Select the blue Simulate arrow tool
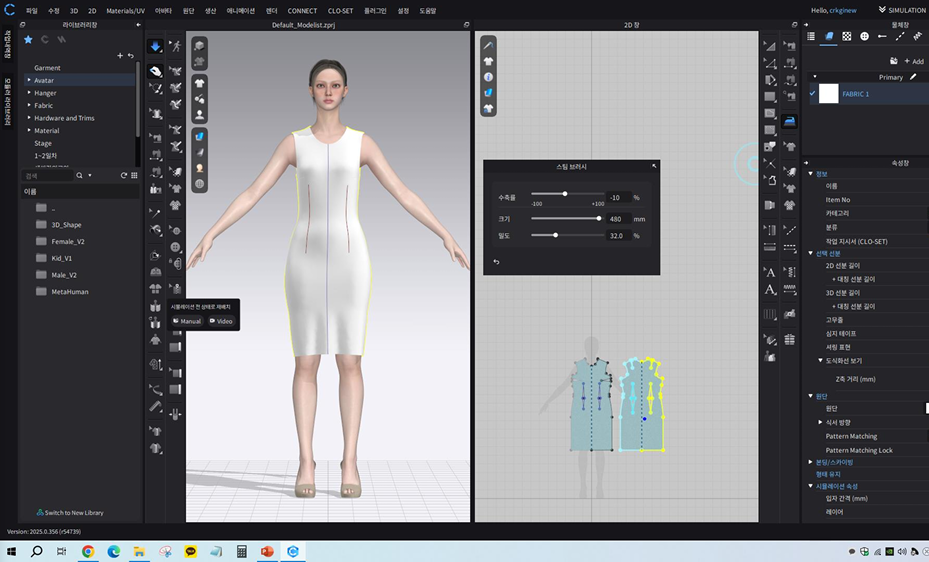The width and height of the screenshot is (929, 562). [156, 47]
